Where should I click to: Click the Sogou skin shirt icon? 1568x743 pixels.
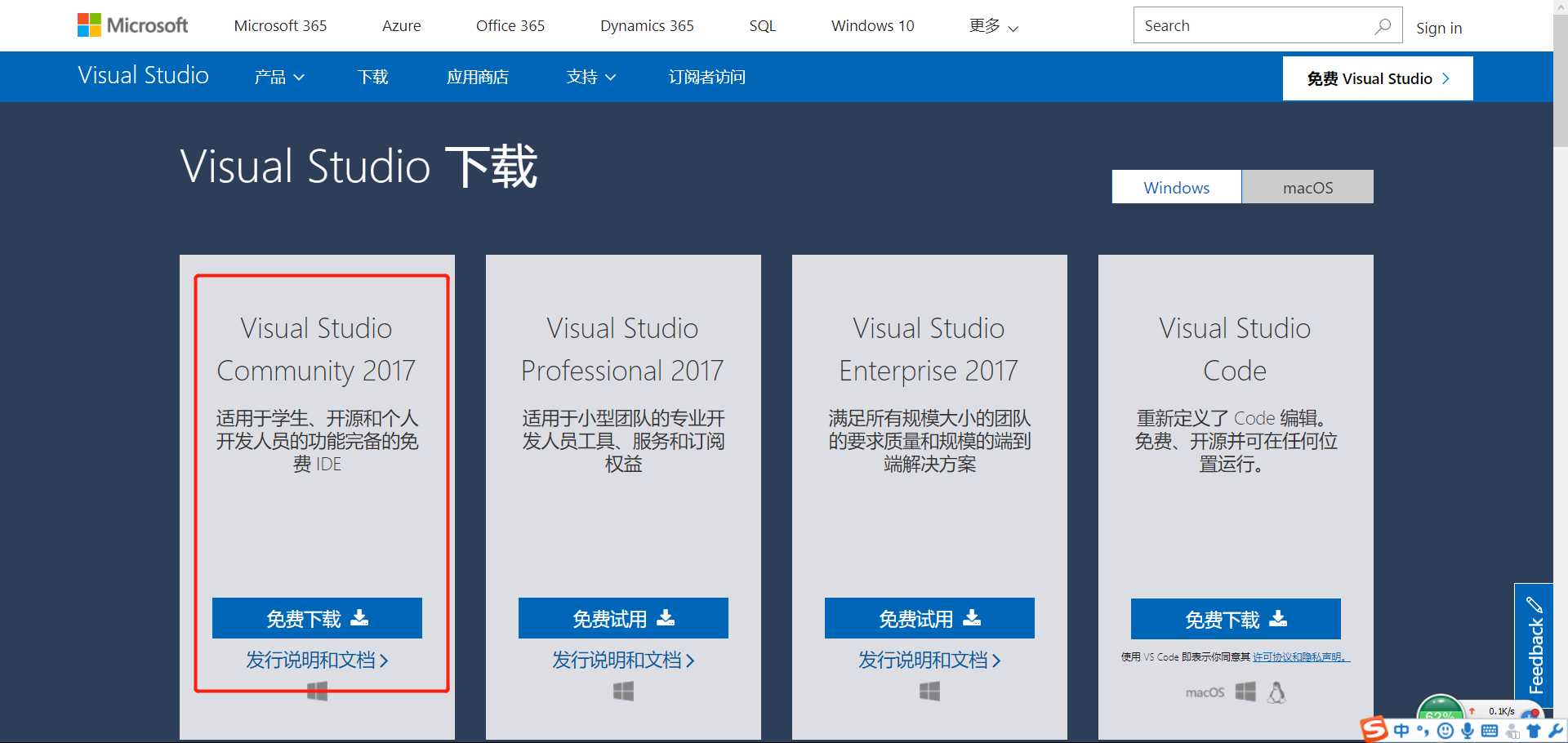(x=1534, y=731)
